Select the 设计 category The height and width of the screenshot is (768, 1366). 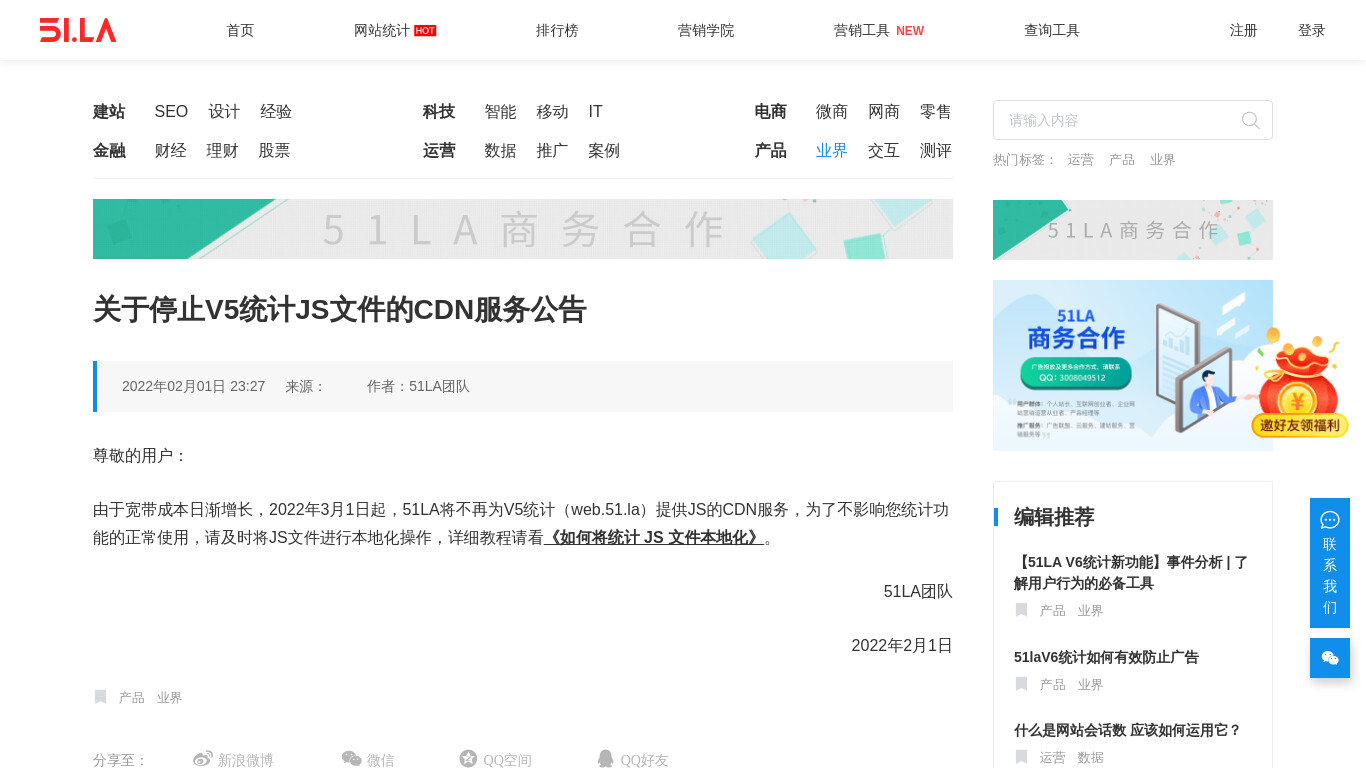(224, 112)
